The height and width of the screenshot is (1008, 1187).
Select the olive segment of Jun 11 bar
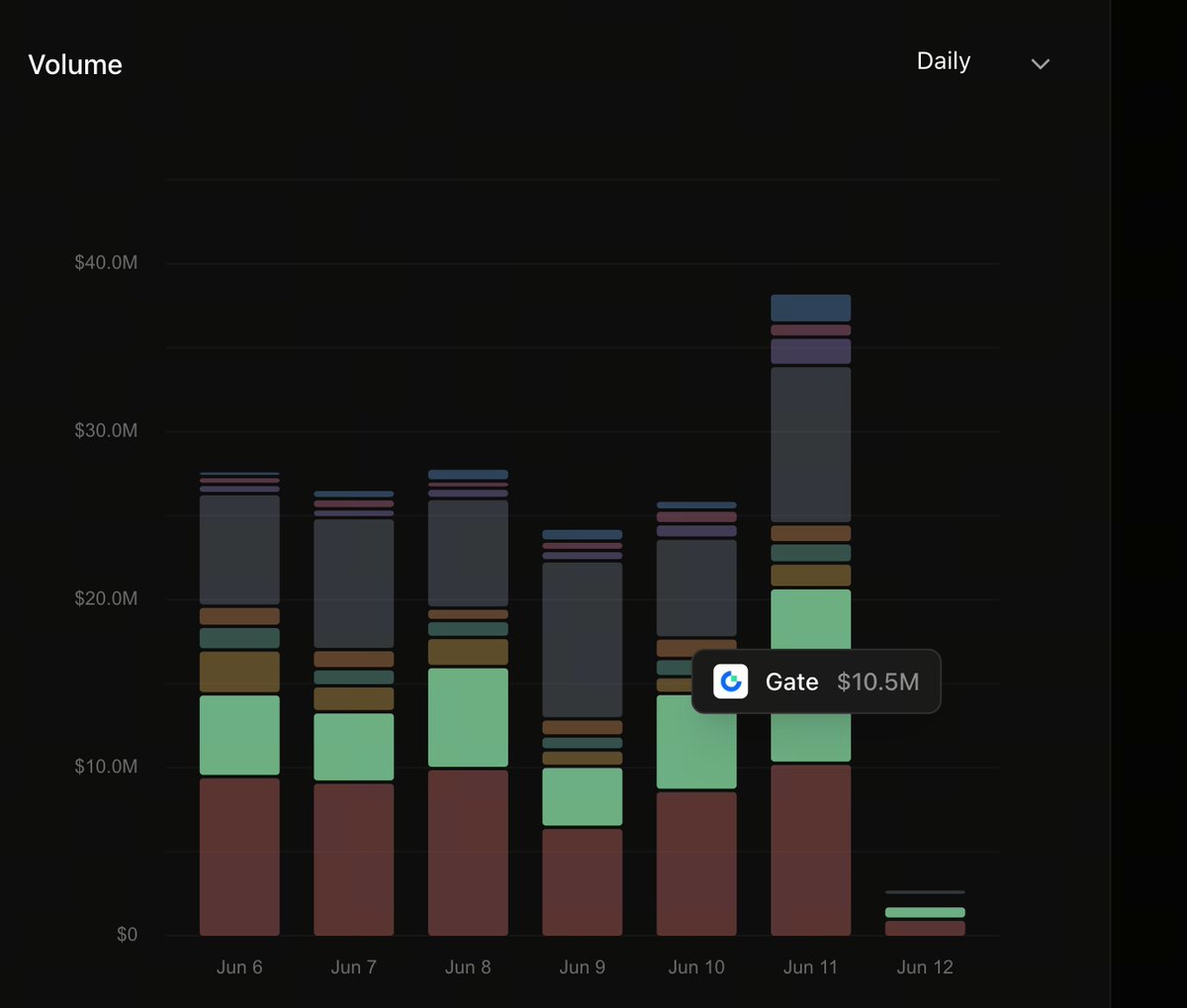click(810, 576)
